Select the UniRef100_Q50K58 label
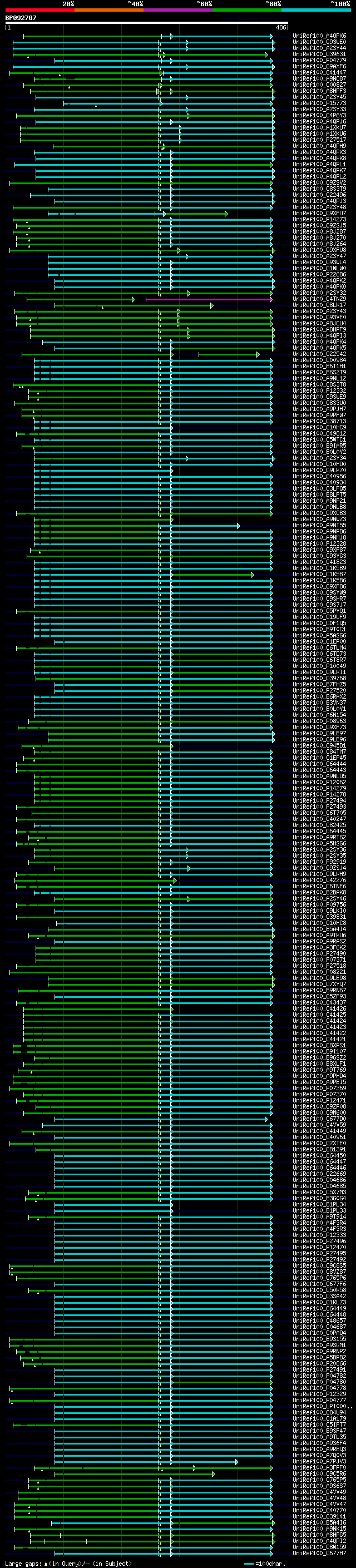 (319, 1290)
